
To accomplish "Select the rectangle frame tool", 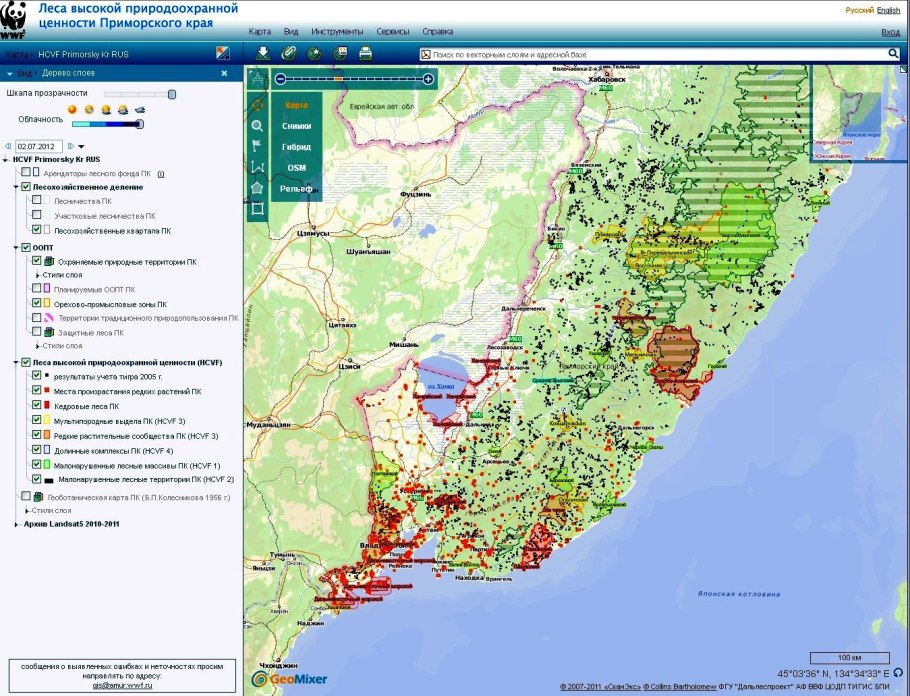I will (x=258, y=208).
